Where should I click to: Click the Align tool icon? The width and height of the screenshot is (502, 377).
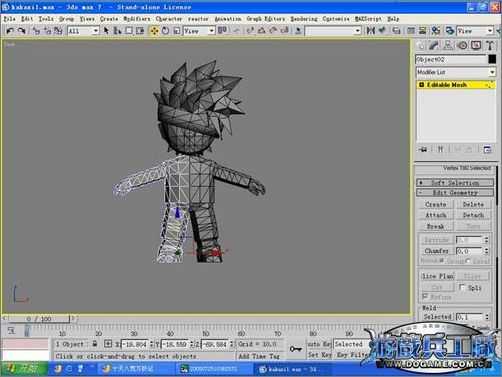[382, 31]
